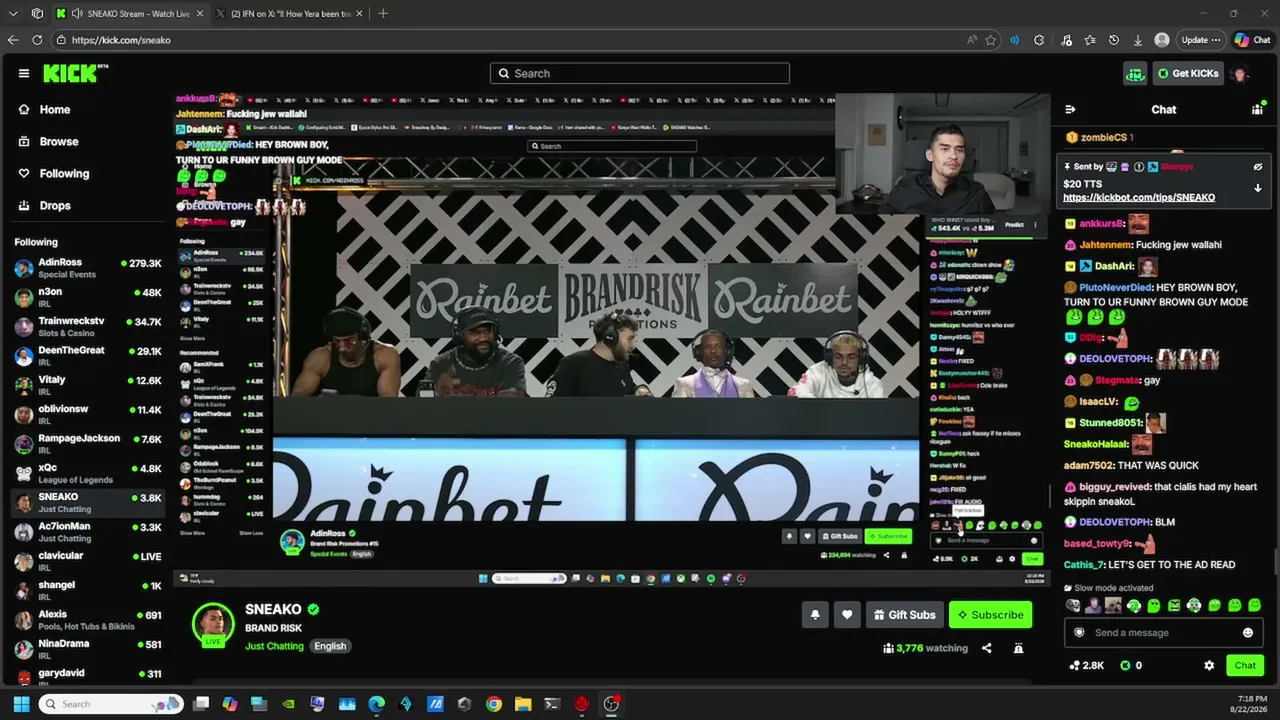Expand the pinned message down arrow
This screenshot has width=1280, height=720.
pyautogui.click(x=1258, y=188)
